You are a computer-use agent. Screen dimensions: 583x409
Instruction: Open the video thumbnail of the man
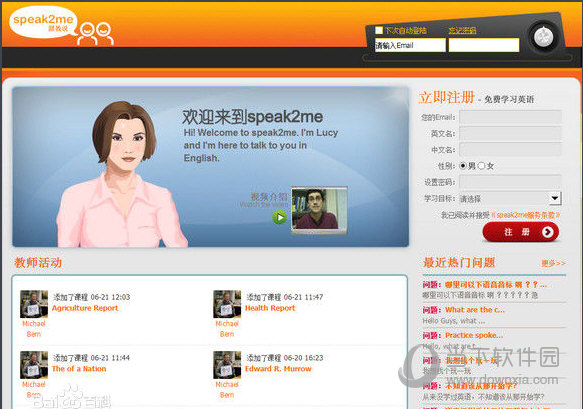[x=319, y=210]
